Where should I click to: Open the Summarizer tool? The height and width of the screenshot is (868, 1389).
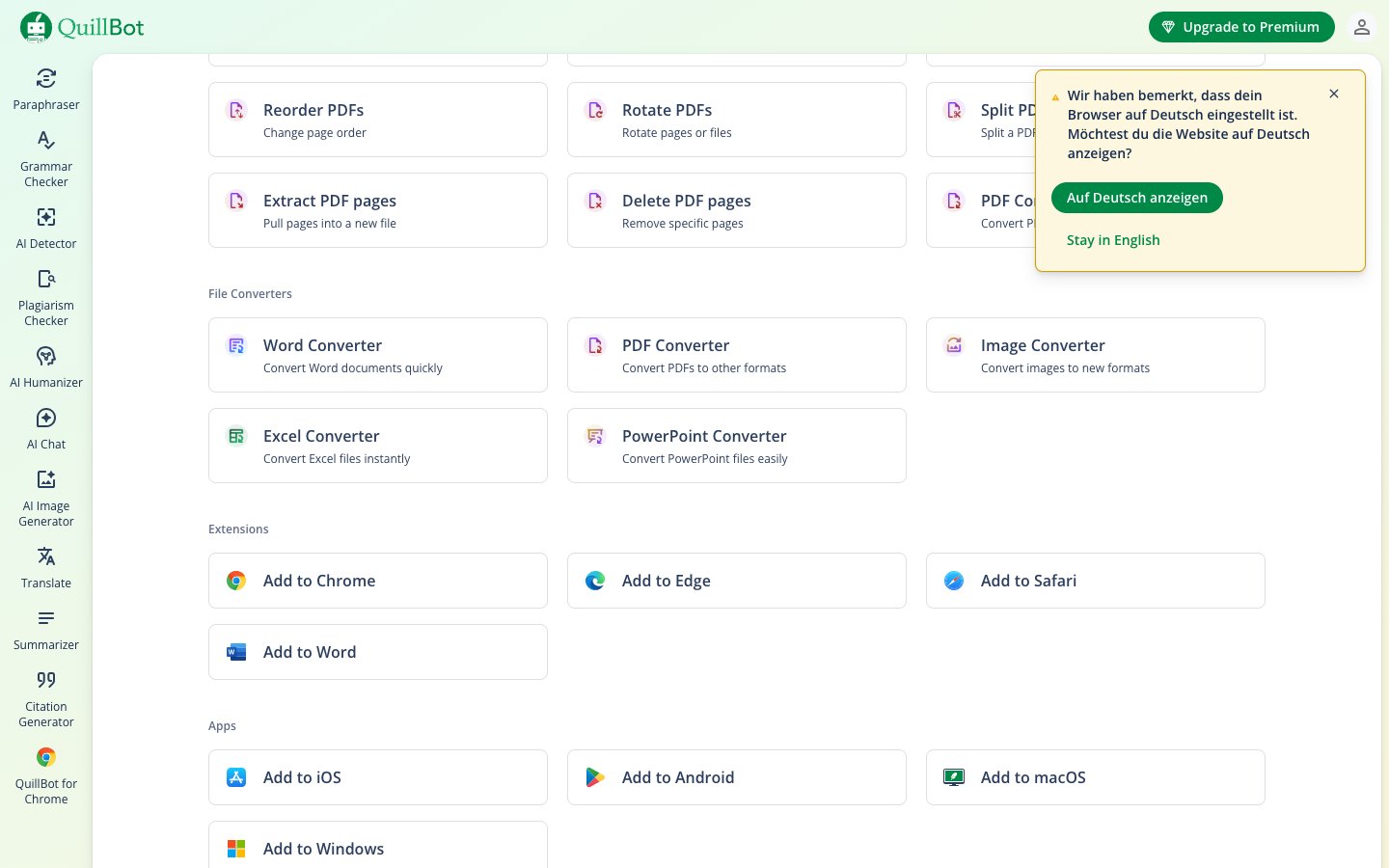46,629
